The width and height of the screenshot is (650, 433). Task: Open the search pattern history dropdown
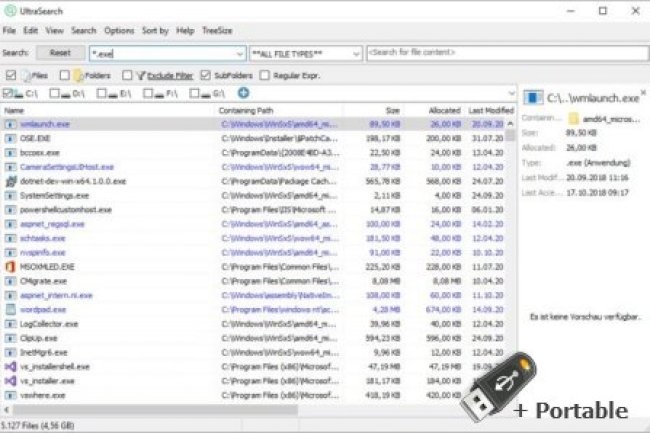(240, 54)
